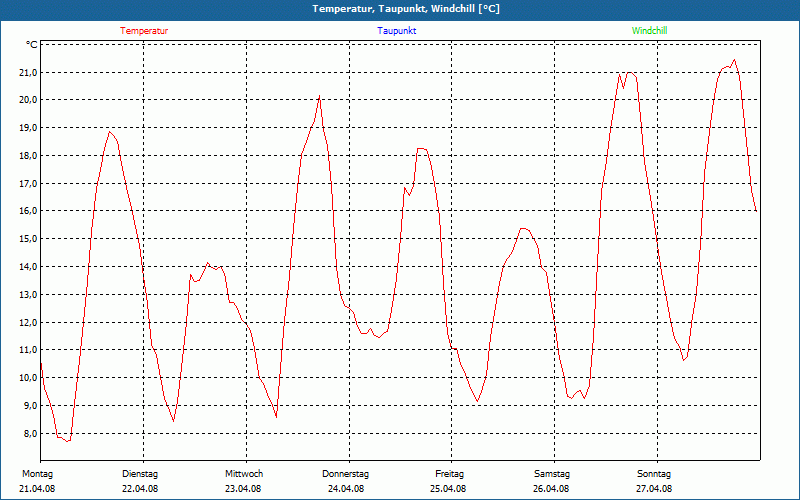Click the 18,0 y-axis value
Screen dimensions: 800x500
[x=29, y=156]
